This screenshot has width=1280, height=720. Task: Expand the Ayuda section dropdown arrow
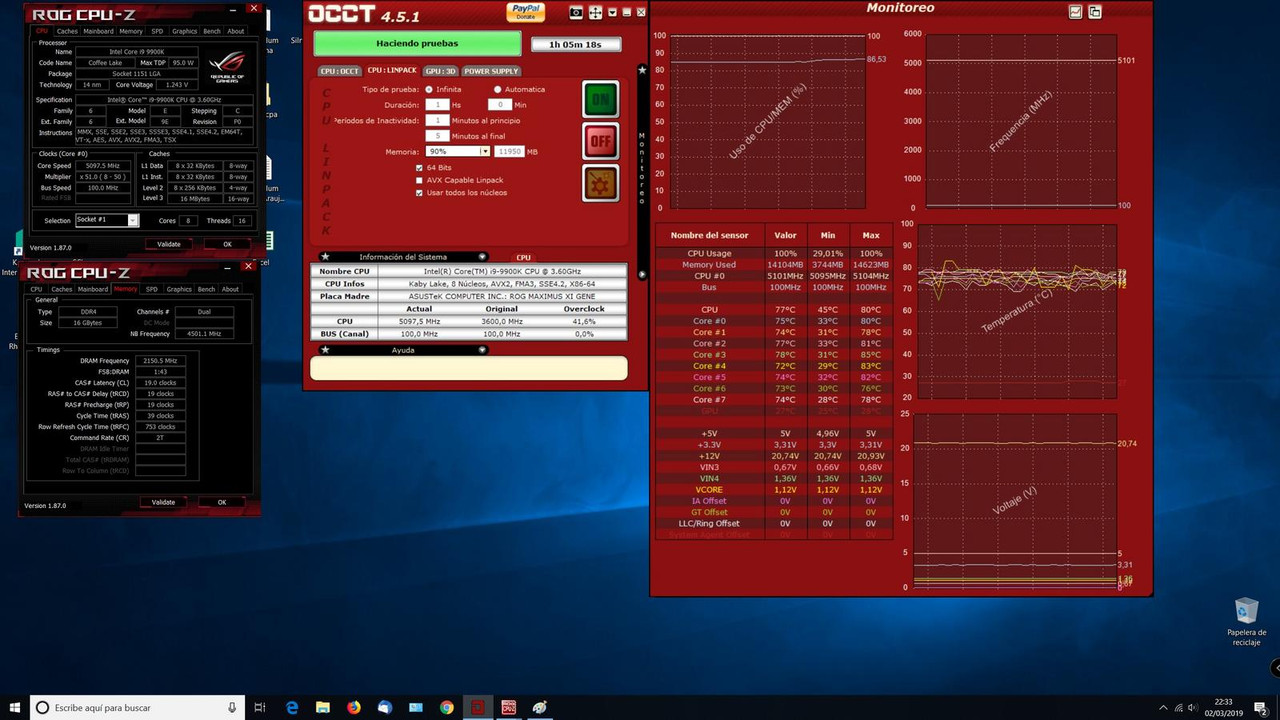coord(482,350)
